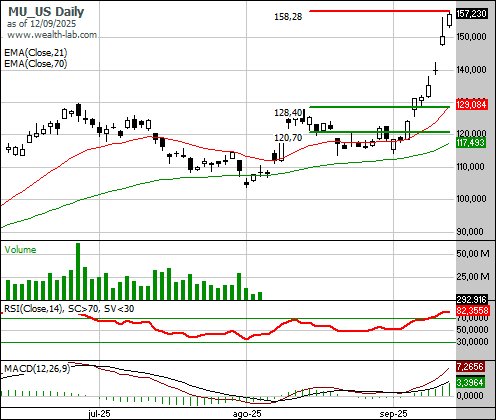
Task: Click the tallest green volume bar
Action: click(x=78, y=271)
